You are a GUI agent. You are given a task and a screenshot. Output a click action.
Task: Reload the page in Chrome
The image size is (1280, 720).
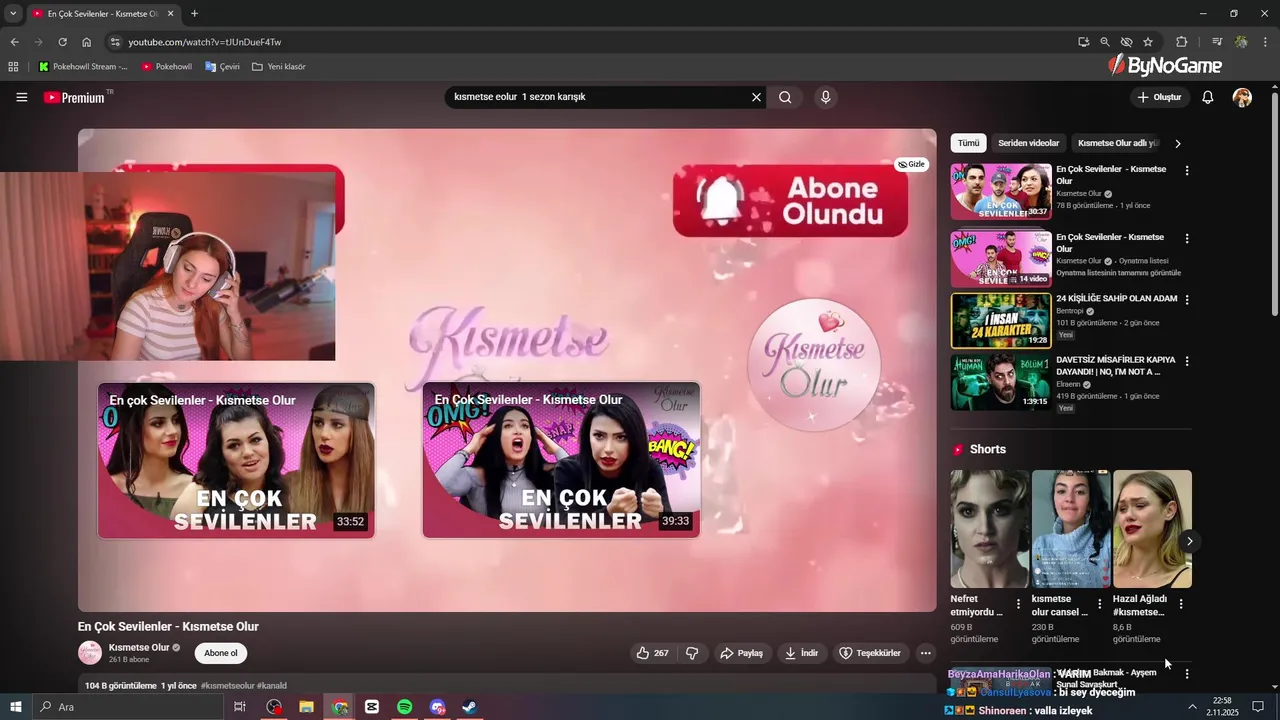[62, 42]
